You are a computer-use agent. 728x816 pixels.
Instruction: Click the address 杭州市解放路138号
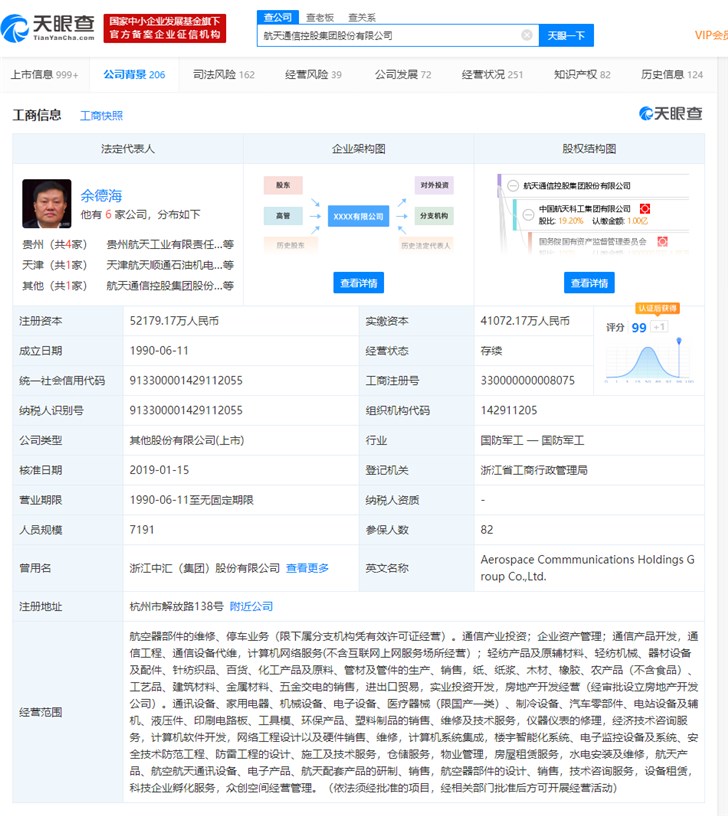(x=176, y=606)
